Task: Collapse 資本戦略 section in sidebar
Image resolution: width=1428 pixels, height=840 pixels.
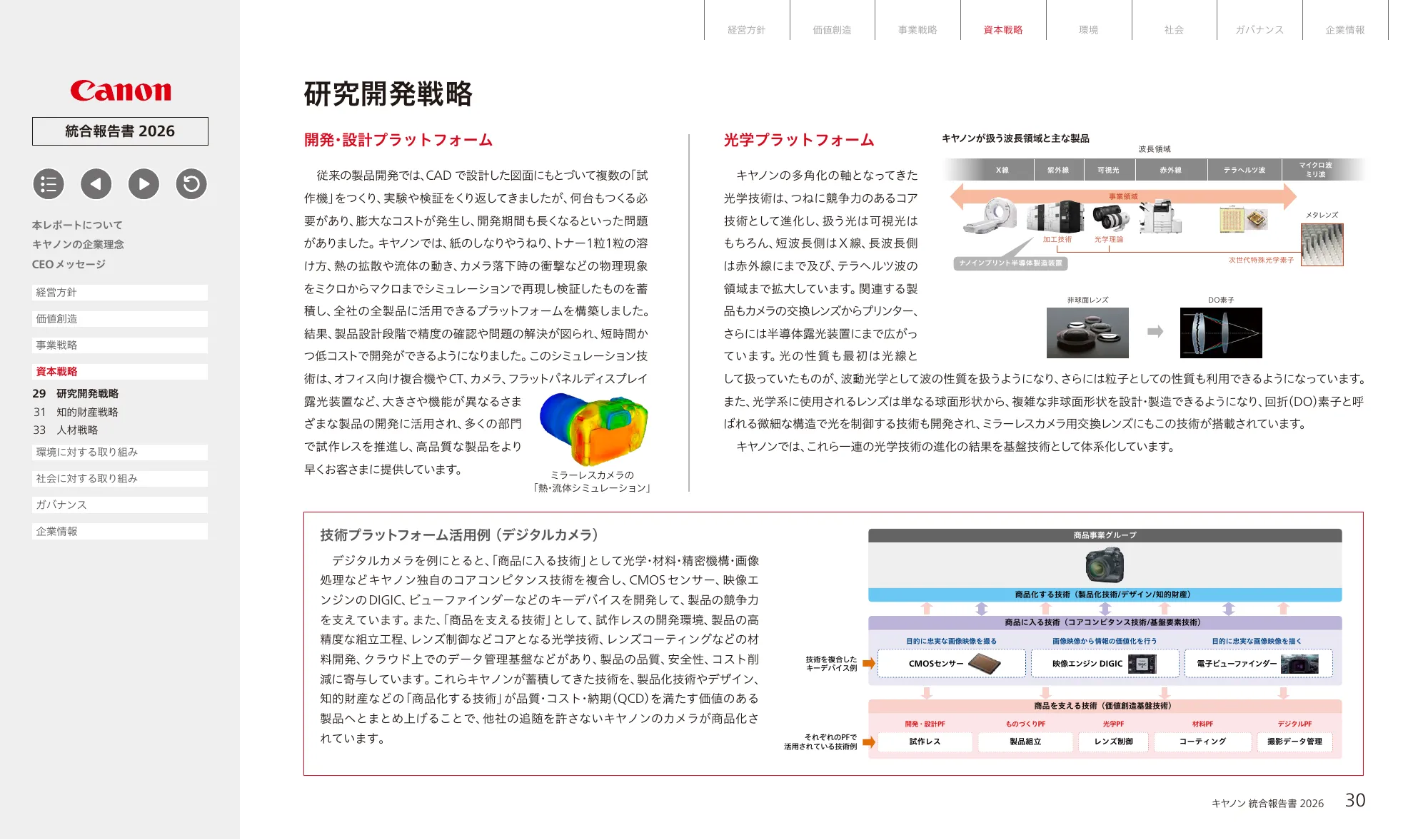Action: coord(120,372)
